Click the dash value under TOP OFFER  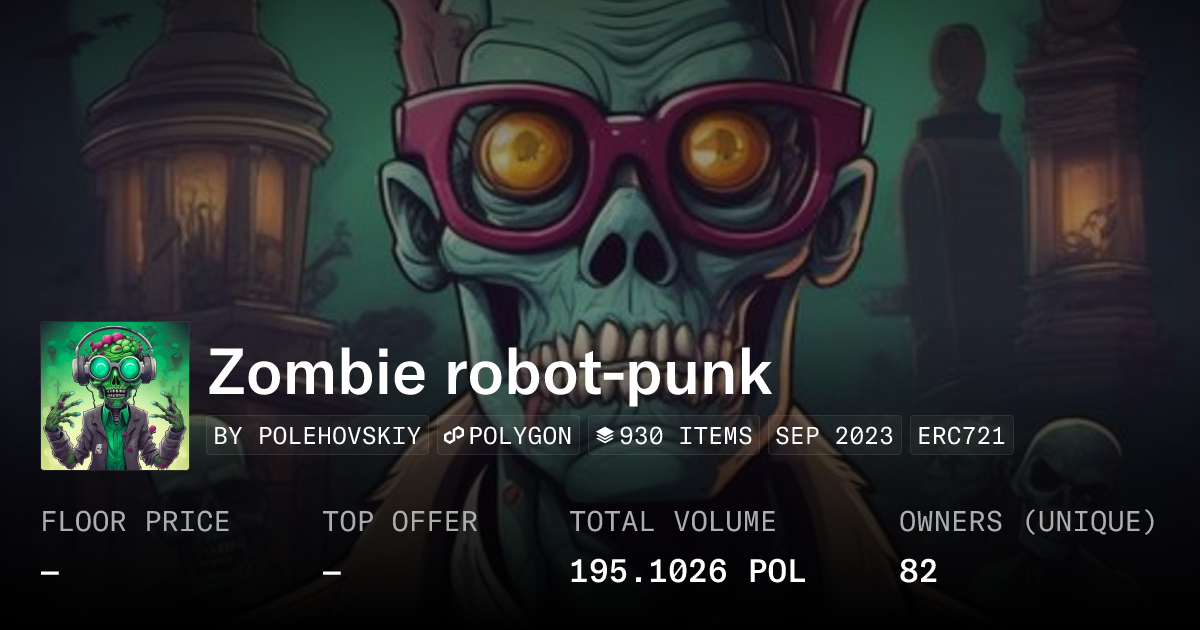332,572
